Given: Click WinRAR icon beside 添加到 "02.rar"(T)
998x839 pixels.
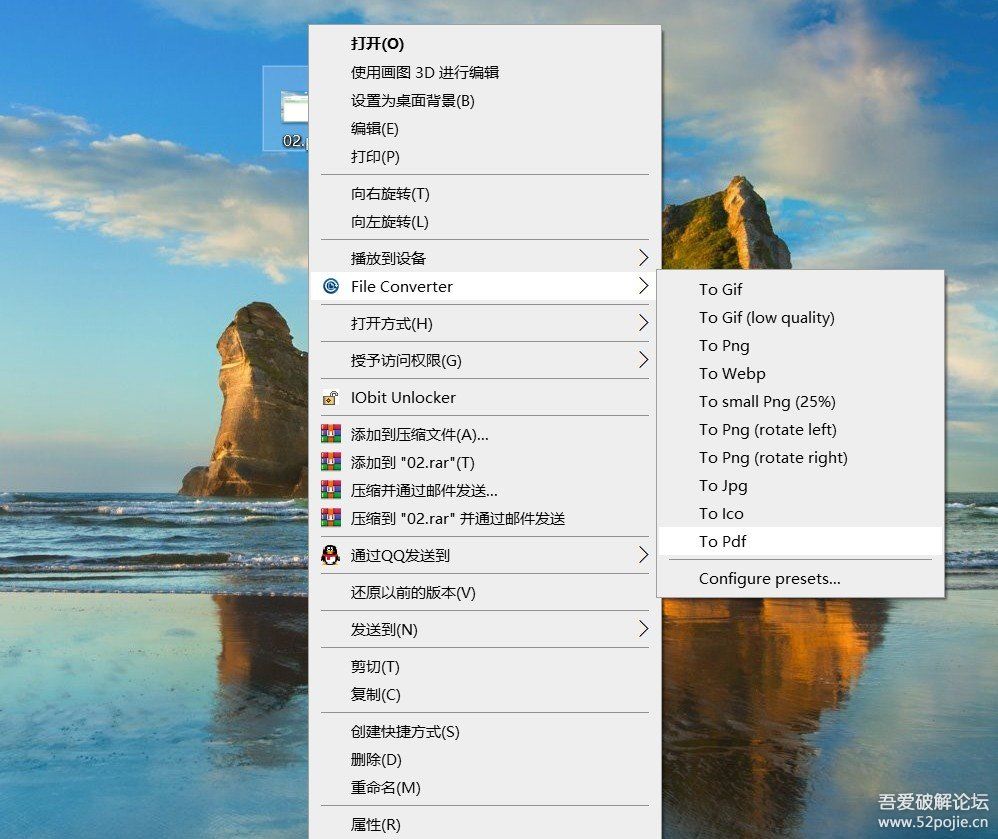Looking at the screenshot, I should pyautogui.click(x=331, y=462).
